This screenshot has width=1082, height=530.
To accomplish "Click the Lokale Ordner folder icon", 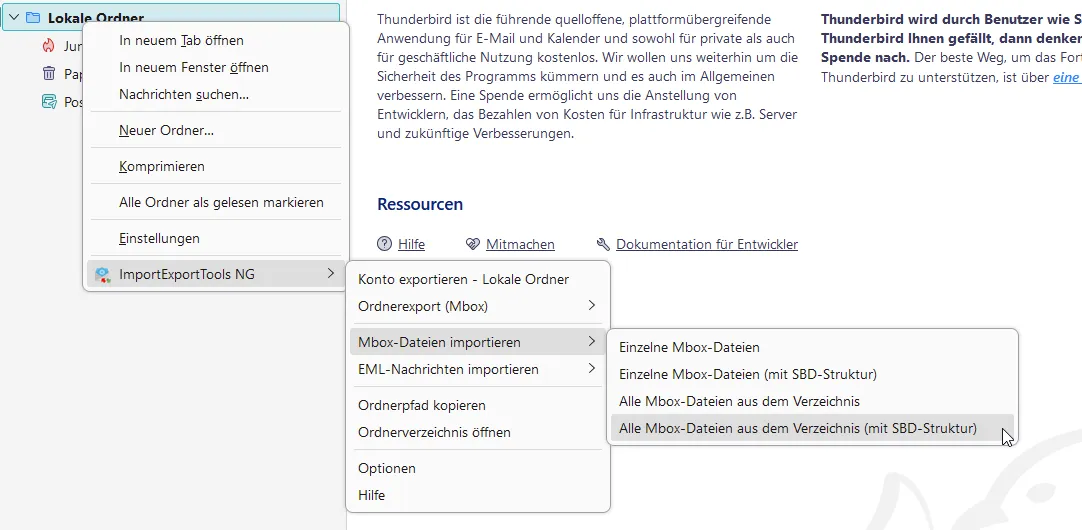I will click(x=32, y=18).
